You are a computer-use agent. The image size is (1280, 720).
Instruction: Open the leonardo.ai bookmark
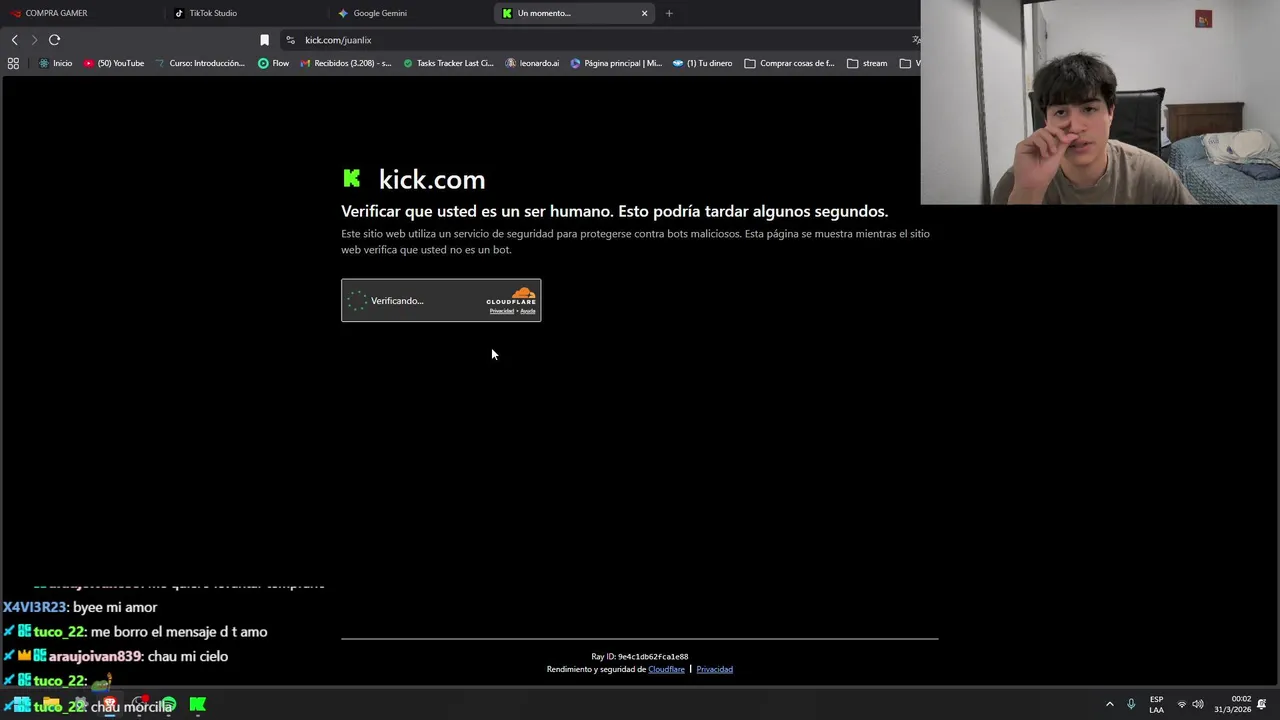pyautogui.click(x=533, y=63)
